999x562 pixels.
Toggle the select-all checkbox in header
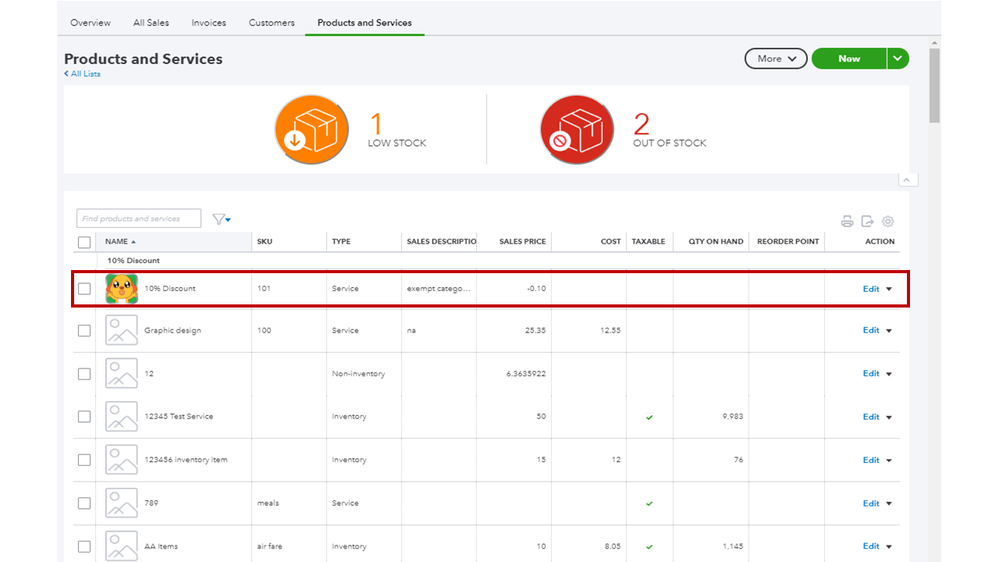coord(84,242)
